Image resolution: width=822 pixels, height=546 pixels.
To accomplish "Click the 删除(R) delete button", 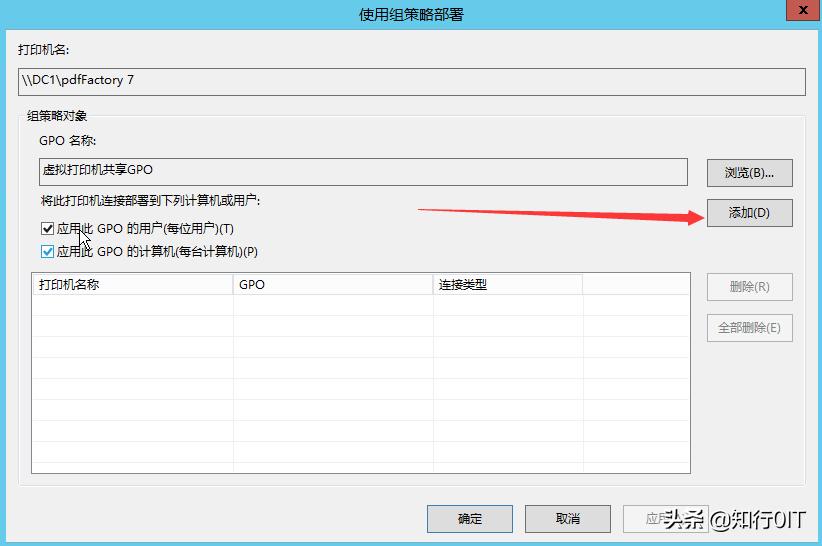I will click(750, 287).
